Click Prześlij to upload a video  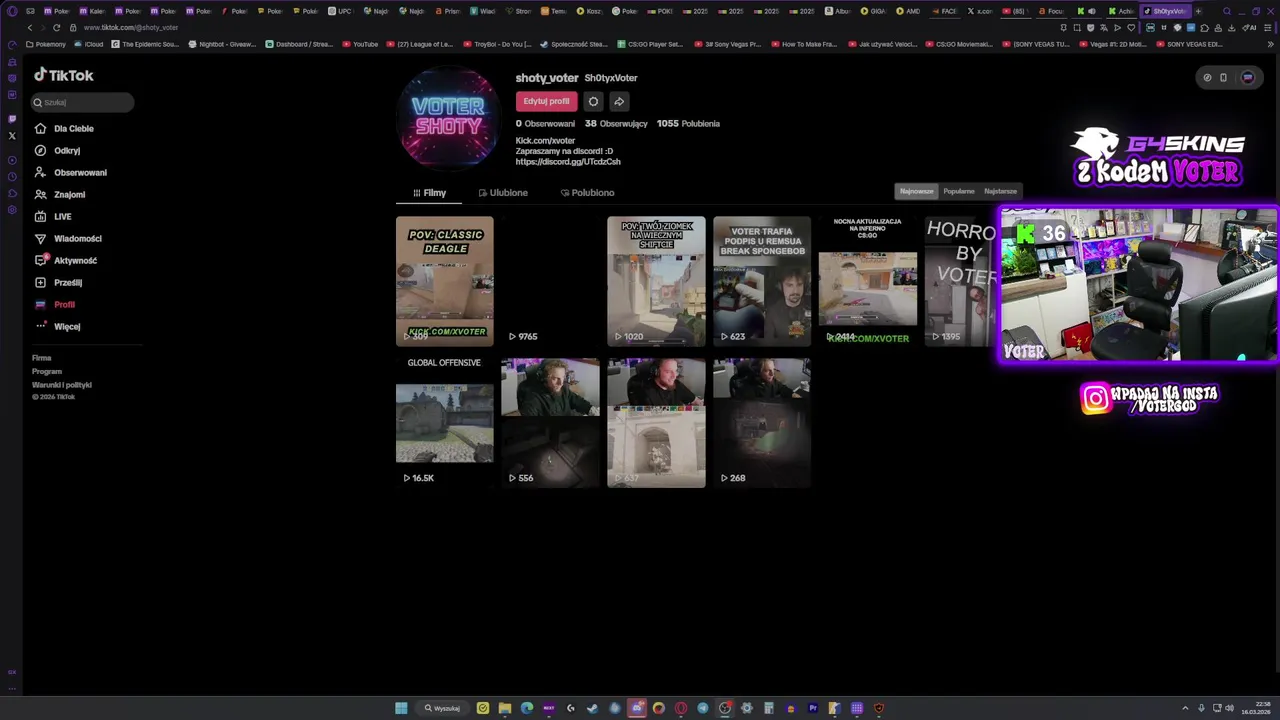pyautogui.click(x=58, y=283)
